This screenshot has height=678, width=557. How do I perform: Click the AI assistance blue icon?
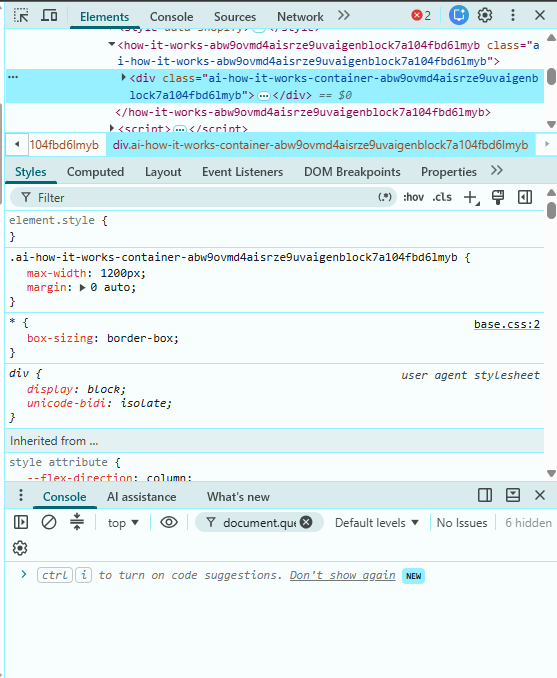459,16
